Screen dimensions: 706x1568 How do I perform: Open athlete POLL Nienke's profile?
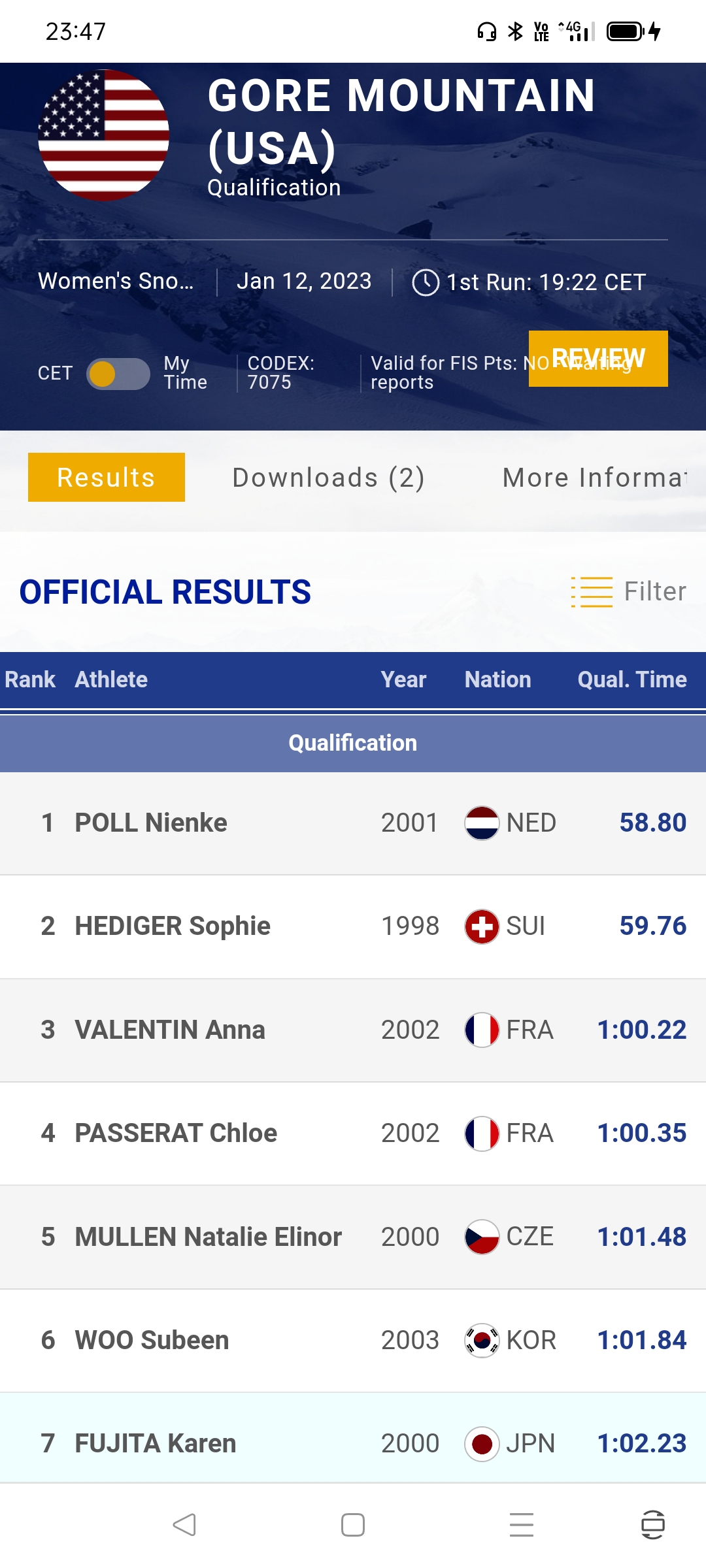click(151, 823)
